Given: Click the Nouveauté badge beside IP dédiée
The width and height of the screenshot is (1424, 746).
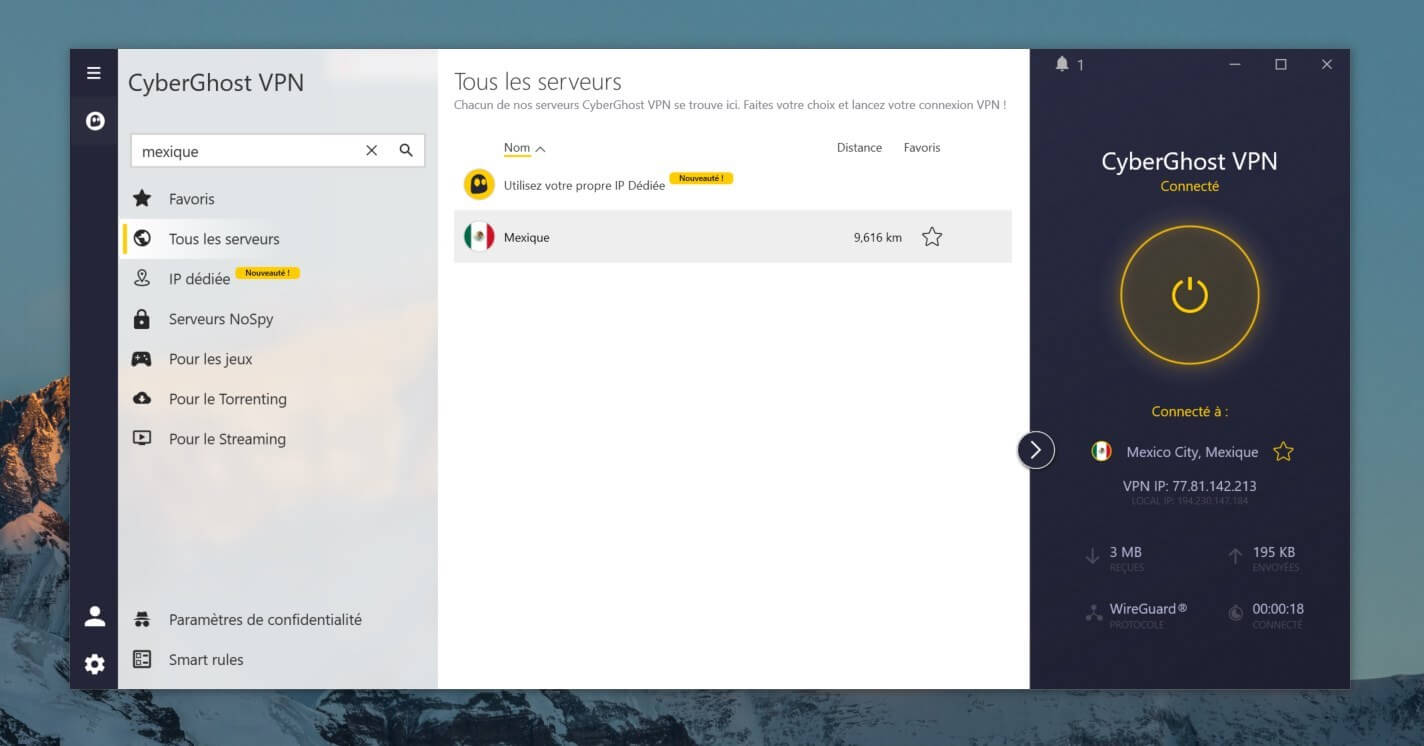Looking at the screenshot, I should pos(268,273).
